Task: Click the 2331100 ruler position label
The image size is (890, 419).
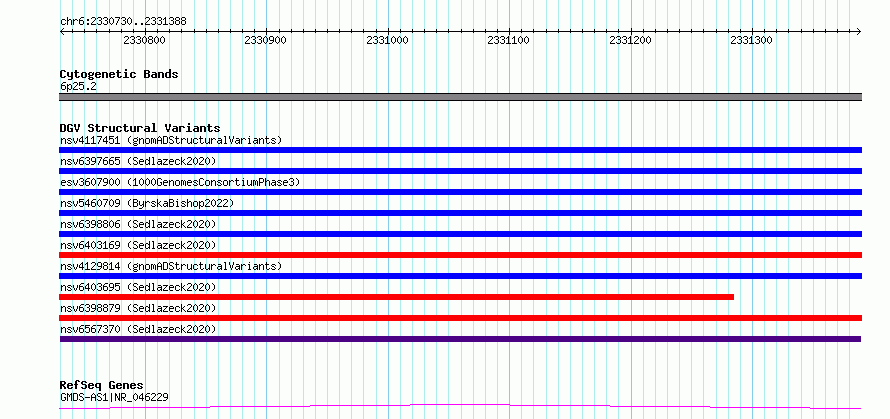Action: [509, 41]
